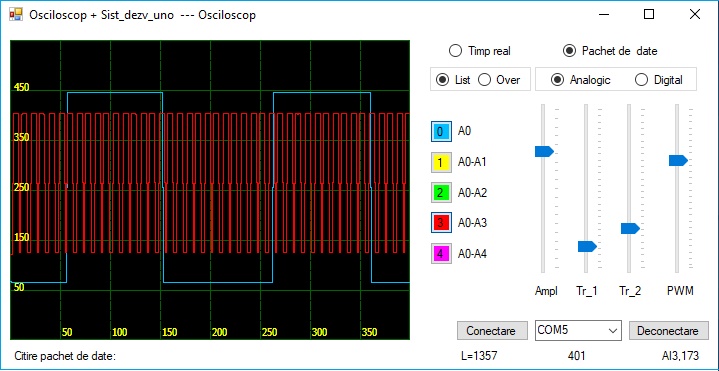Screen dimensions: 719x371
Task: Click the application icon in title bar
Action: (16, 15)
